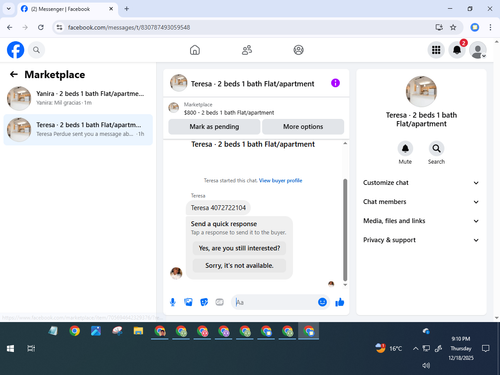
Task: Open the Yanira apartment conversation
Action: pyautogui.click(x=78, y=98)
